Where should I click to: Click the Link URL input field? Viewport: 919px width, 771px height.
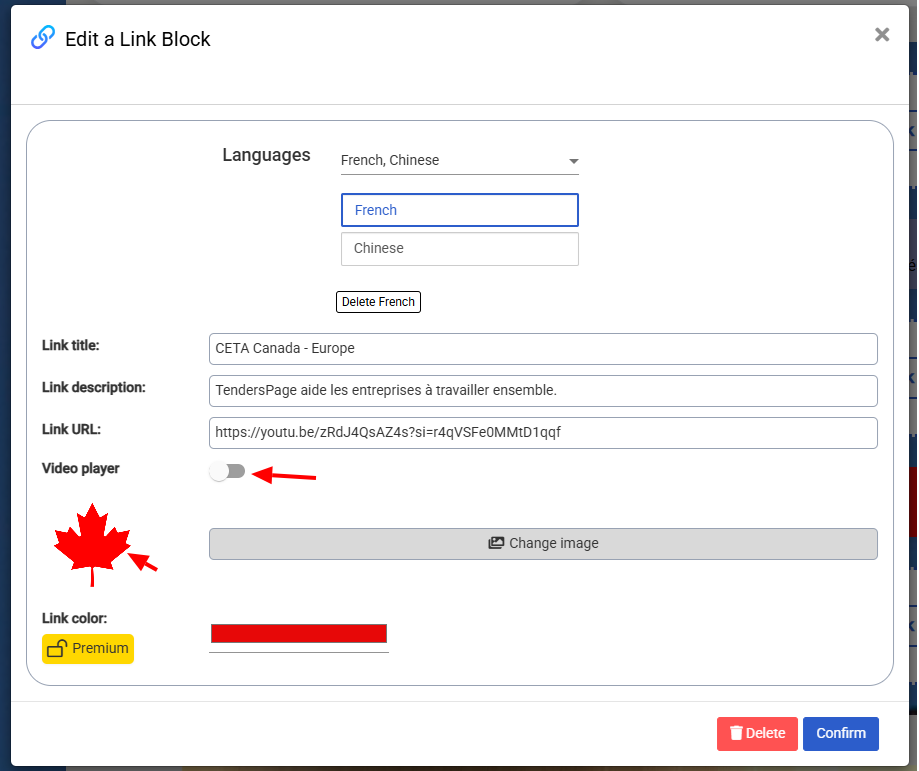[x=542, y=433]
